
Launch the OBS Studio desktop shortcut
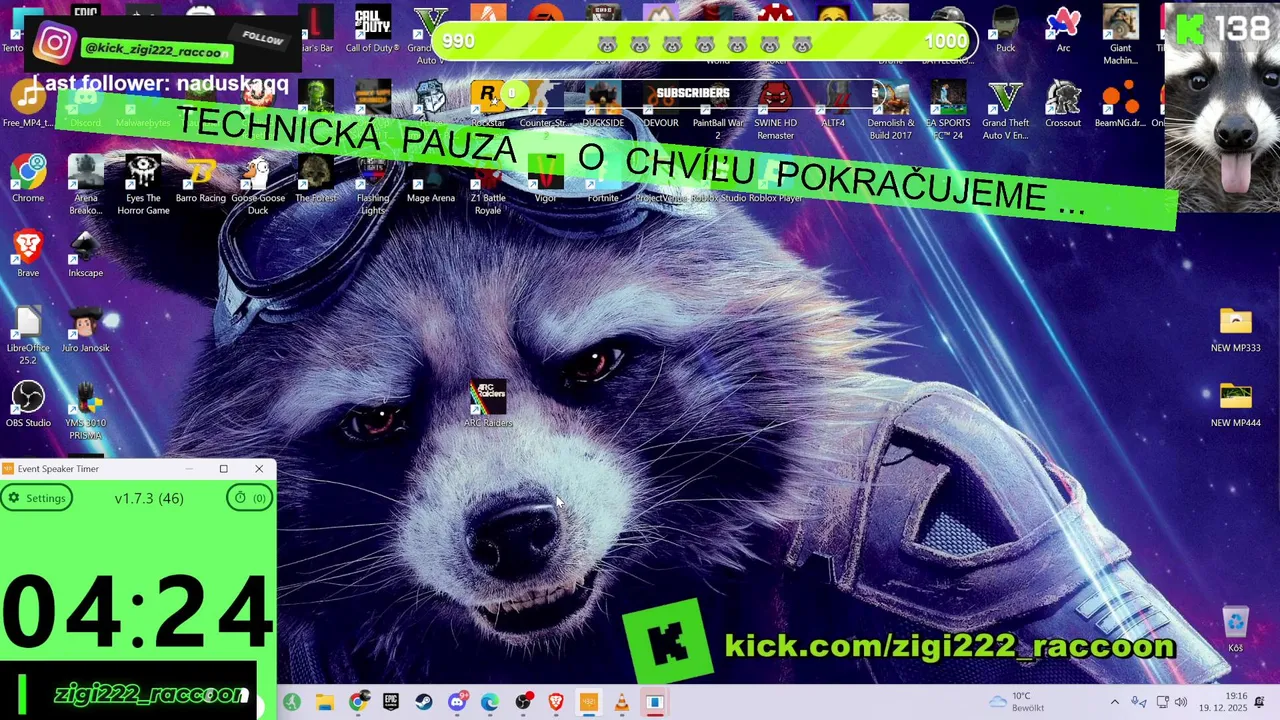[28, 403]
